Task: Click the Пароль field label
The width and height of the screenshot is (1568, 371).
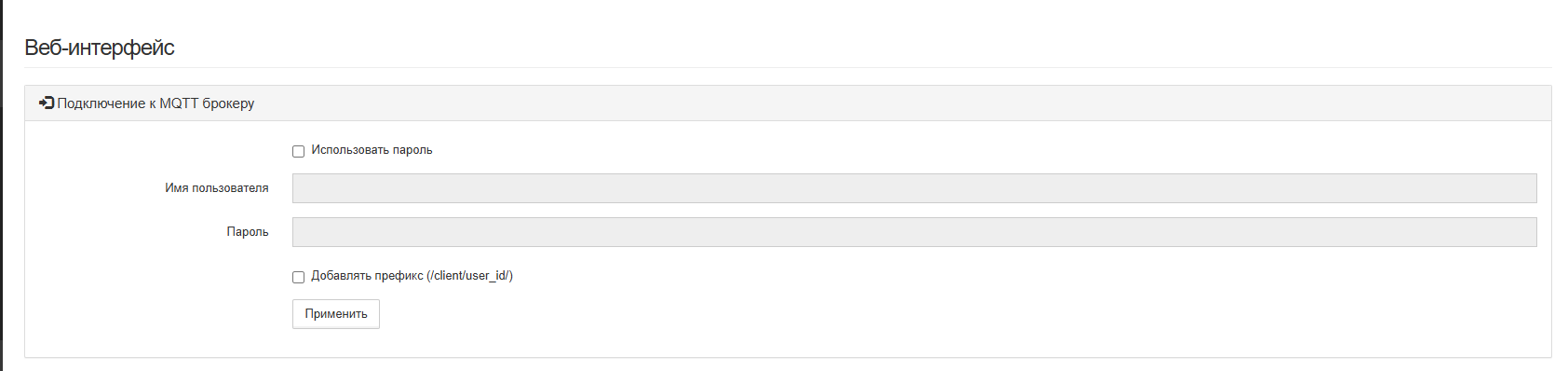Action: tap(248, 232)
